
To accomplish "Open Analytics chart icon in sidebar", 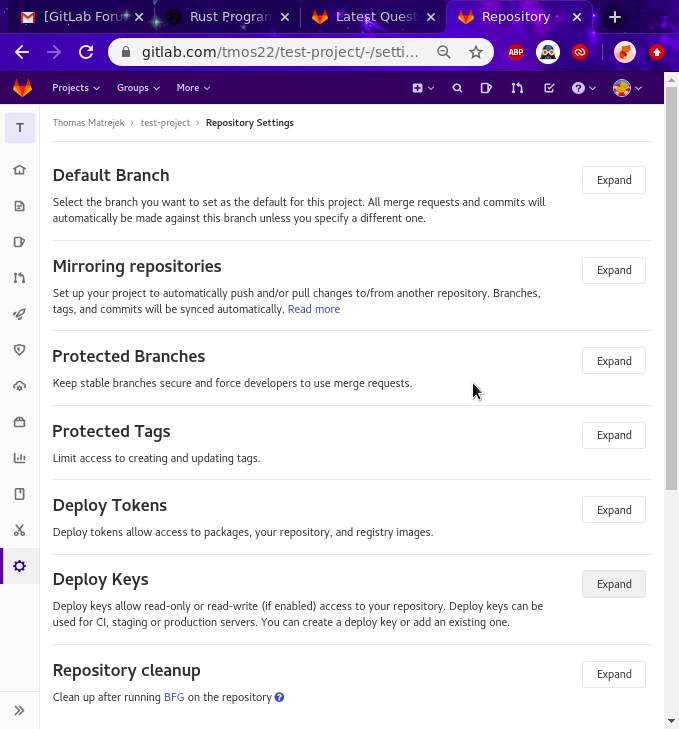I will coord(19,458).
